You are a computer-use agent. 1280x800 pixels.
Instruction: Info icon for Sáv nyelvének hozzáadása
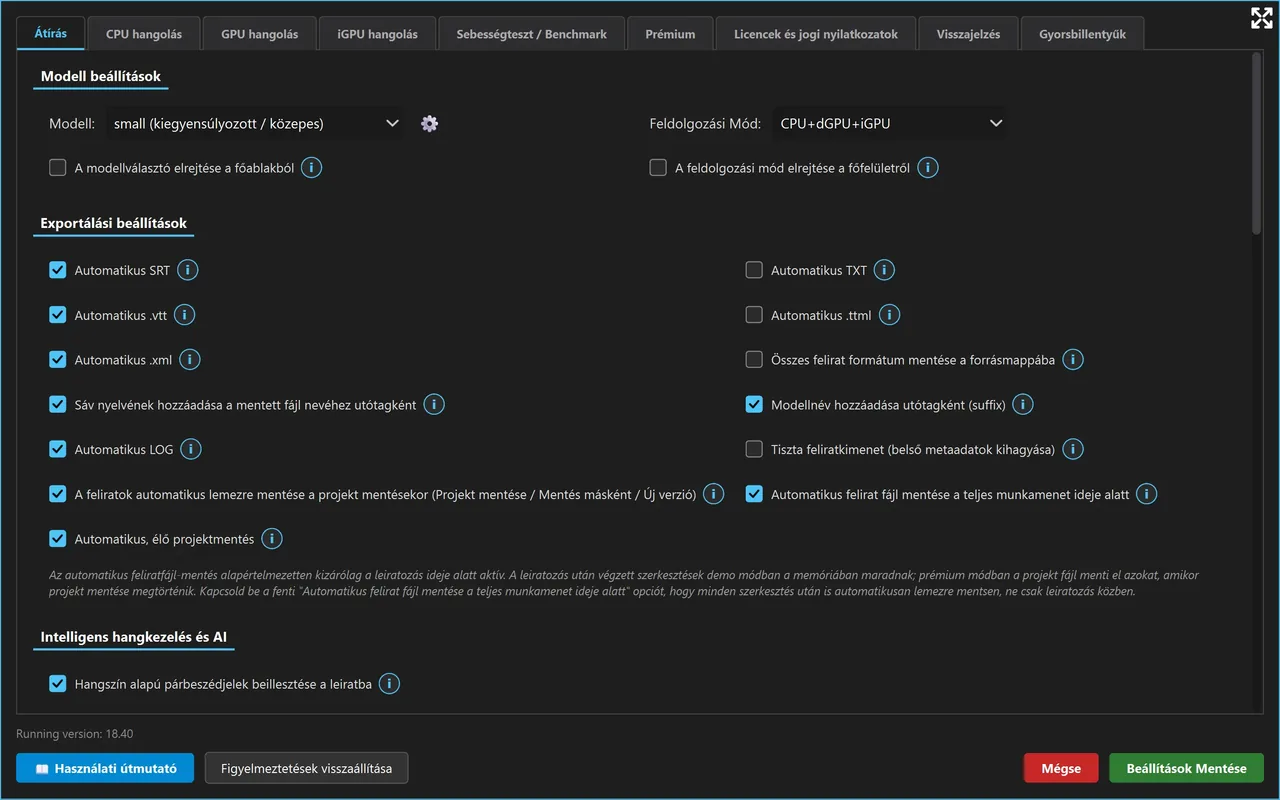pos(434,405)
